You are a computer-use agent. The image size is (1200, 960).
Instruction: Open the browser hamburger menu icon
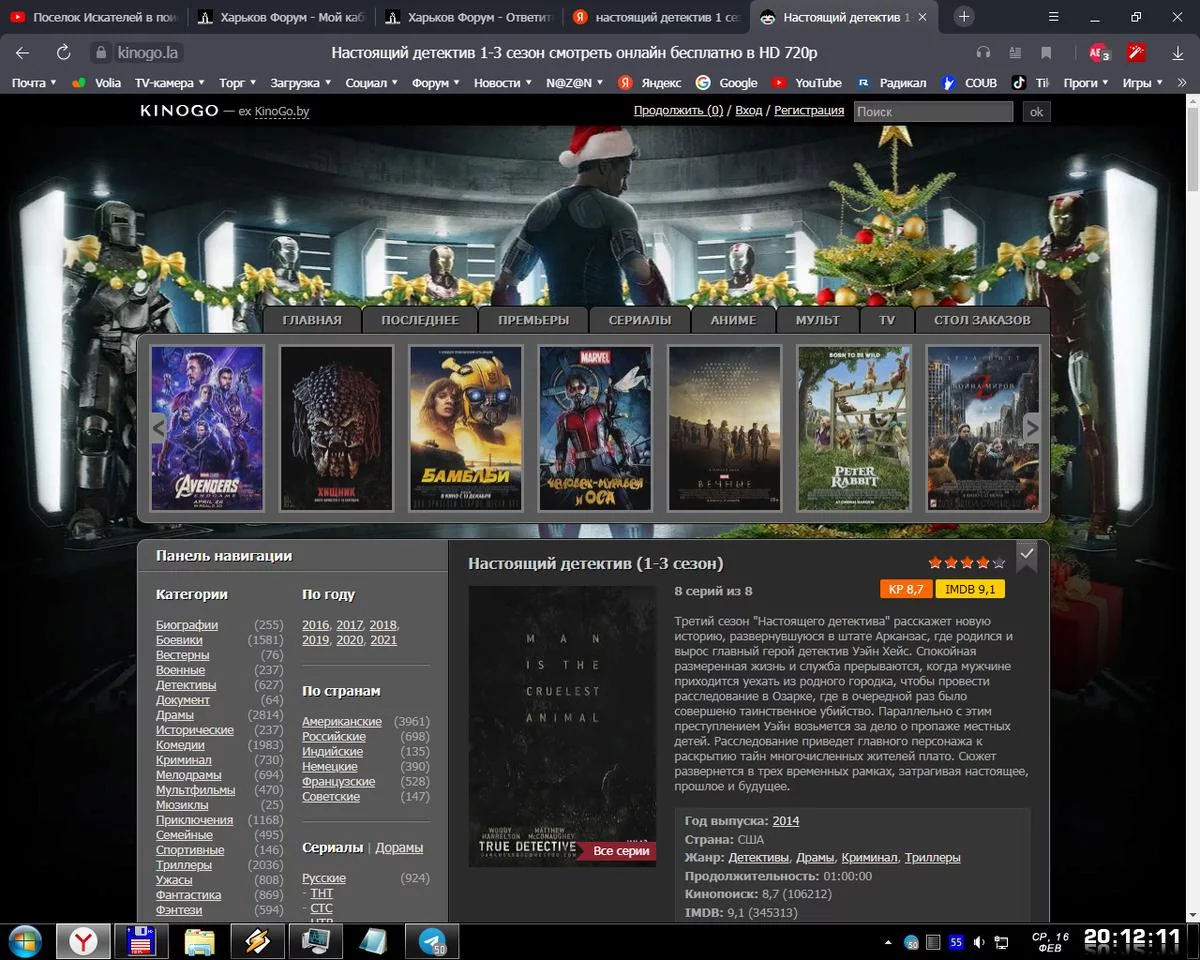[1055, 16]
